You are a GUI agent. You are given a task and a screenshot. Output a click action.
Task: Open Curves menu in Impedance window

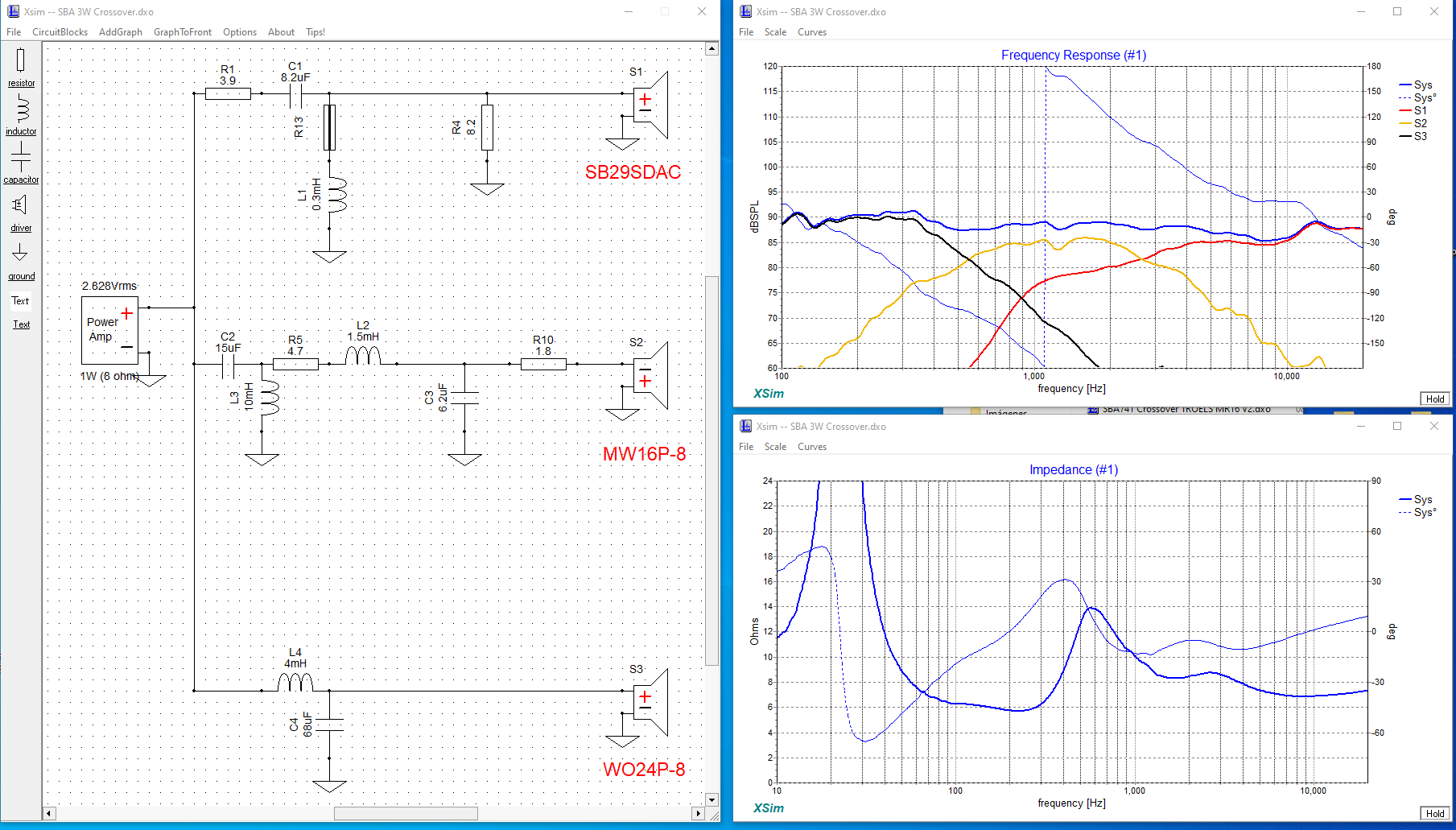click(812, 447)
